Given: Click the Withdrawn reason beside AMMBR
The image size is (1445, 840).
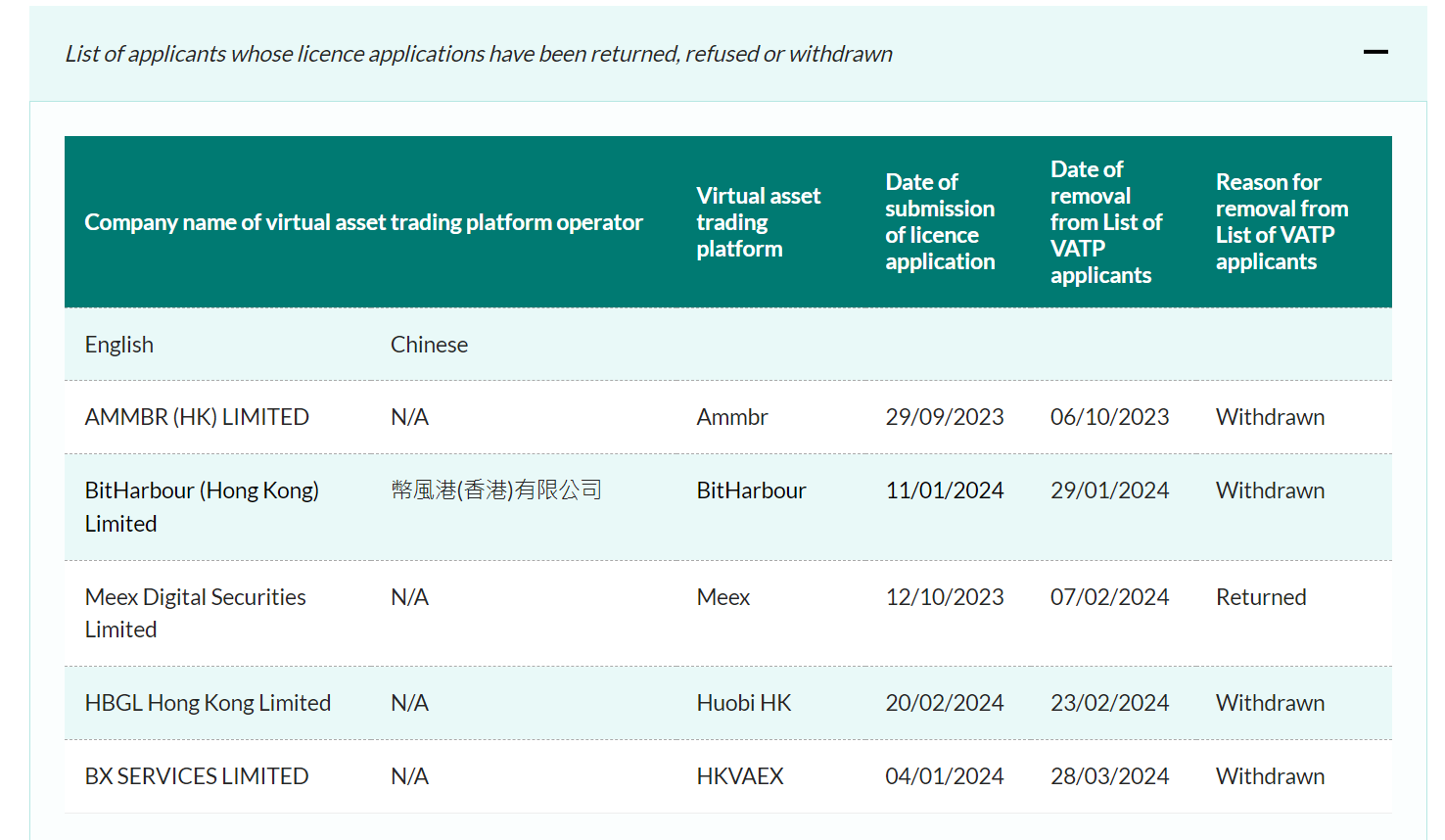Looking at the screenshot, I should pyautogui.click(x=1270, y=416).
